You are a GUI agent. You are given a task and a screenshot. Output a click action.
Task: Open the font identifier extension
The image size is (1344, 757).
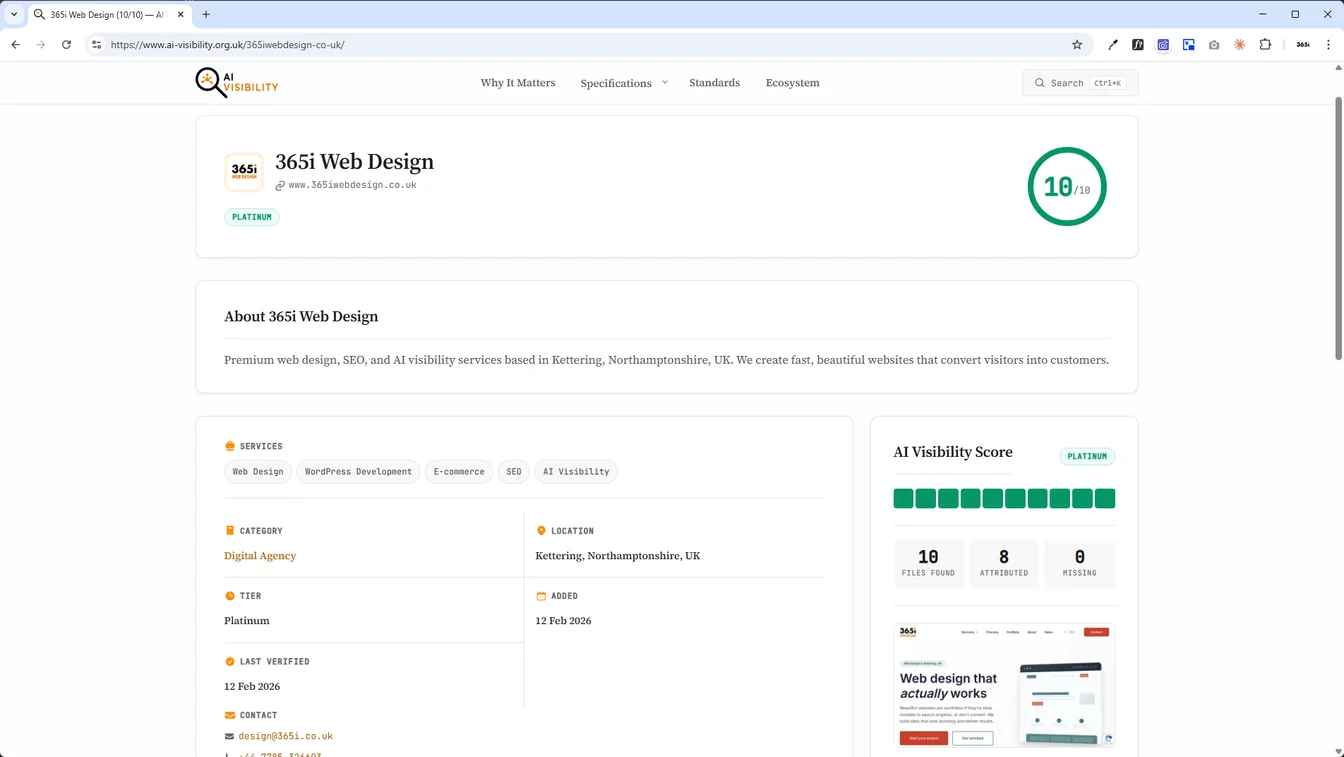pyautogui.click(x=1138, y=45)
